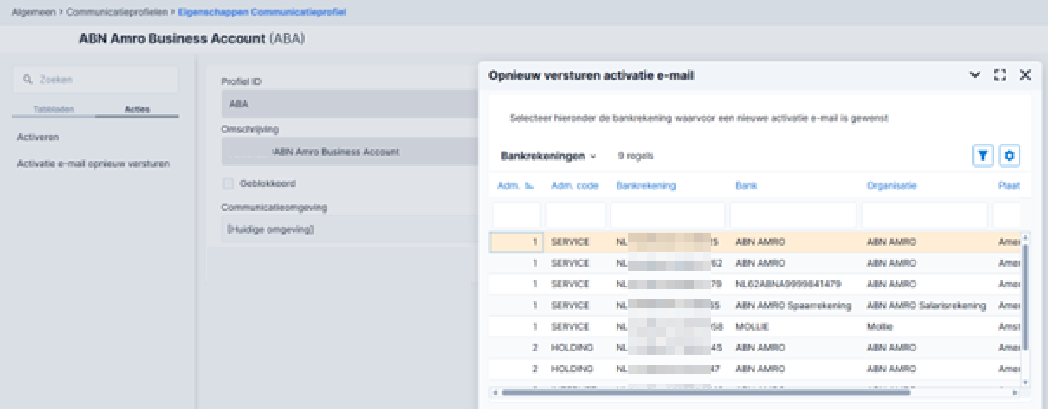Click the Adm. code filter input

(x=576, y=215)
